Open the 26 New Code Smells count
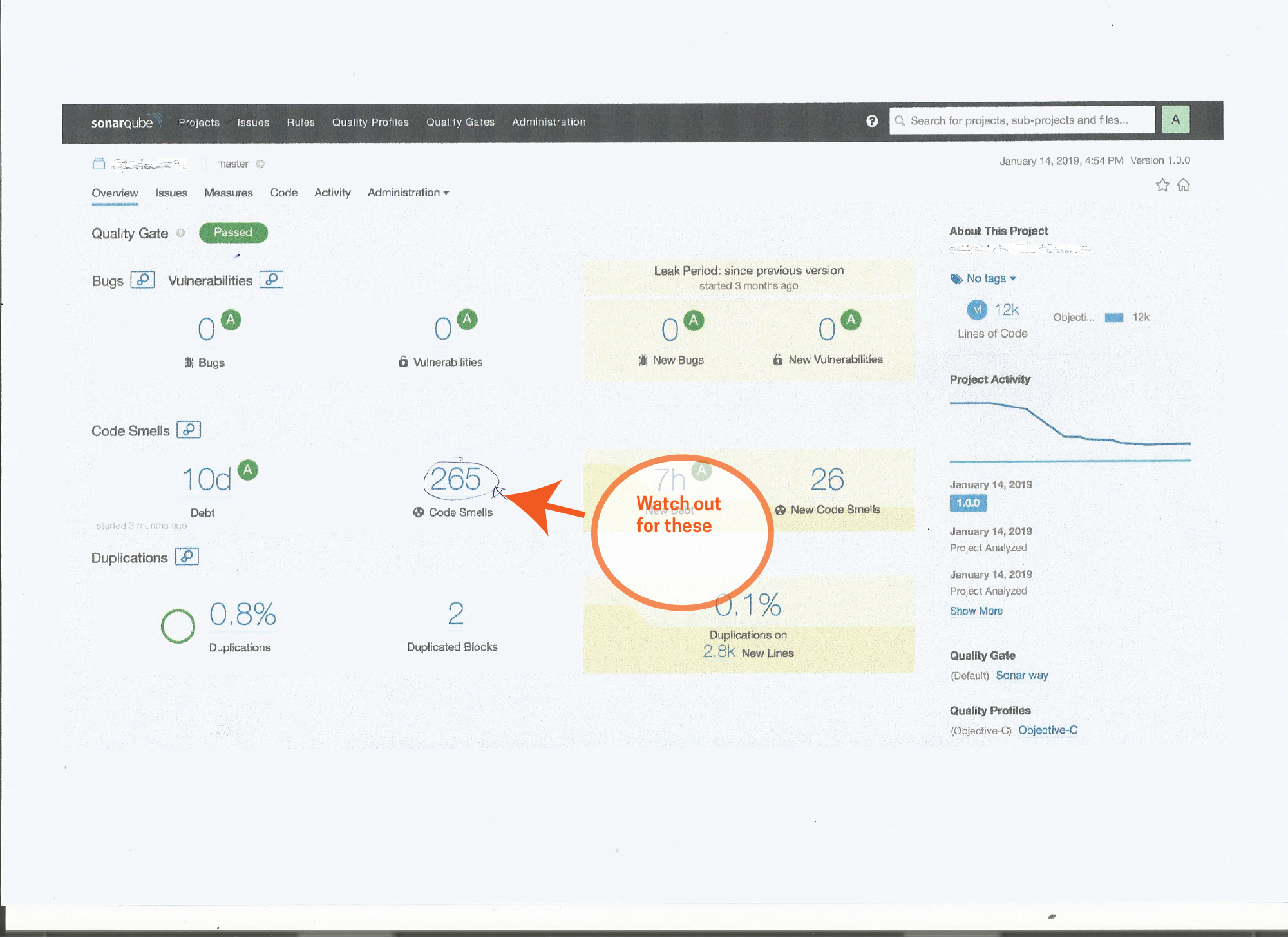Viewport: 1288px width, 938px height. pyautogui.click(x=827, y=479)
